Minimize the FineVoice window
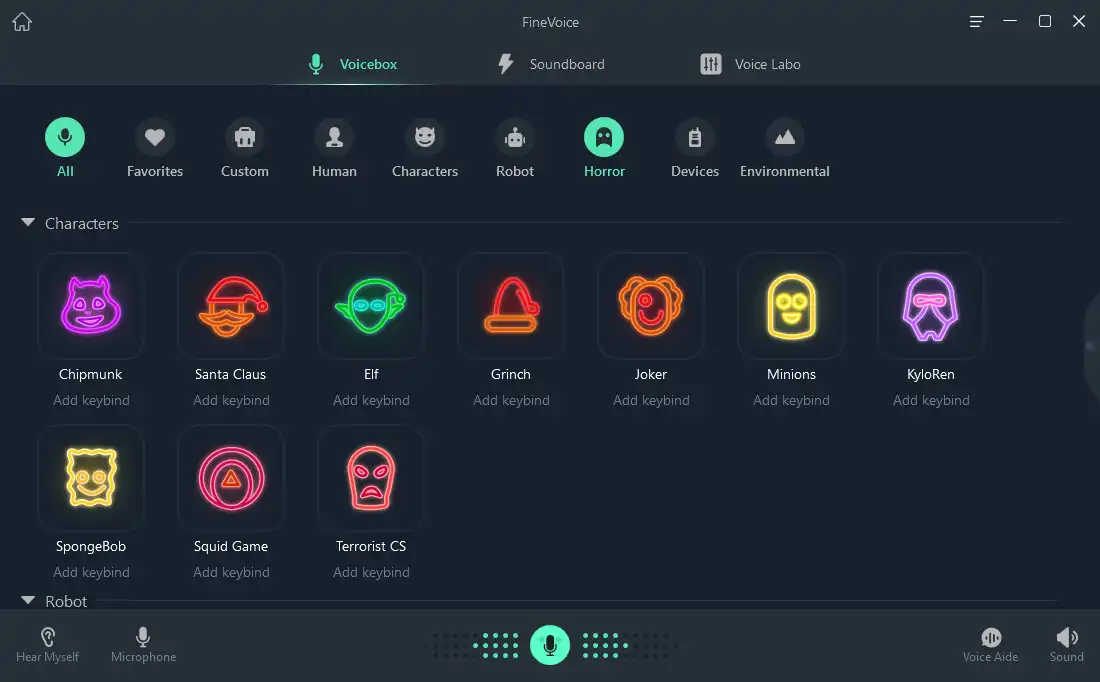The height and width of the screenshot is (682, 1100). tap(1010, 21)
